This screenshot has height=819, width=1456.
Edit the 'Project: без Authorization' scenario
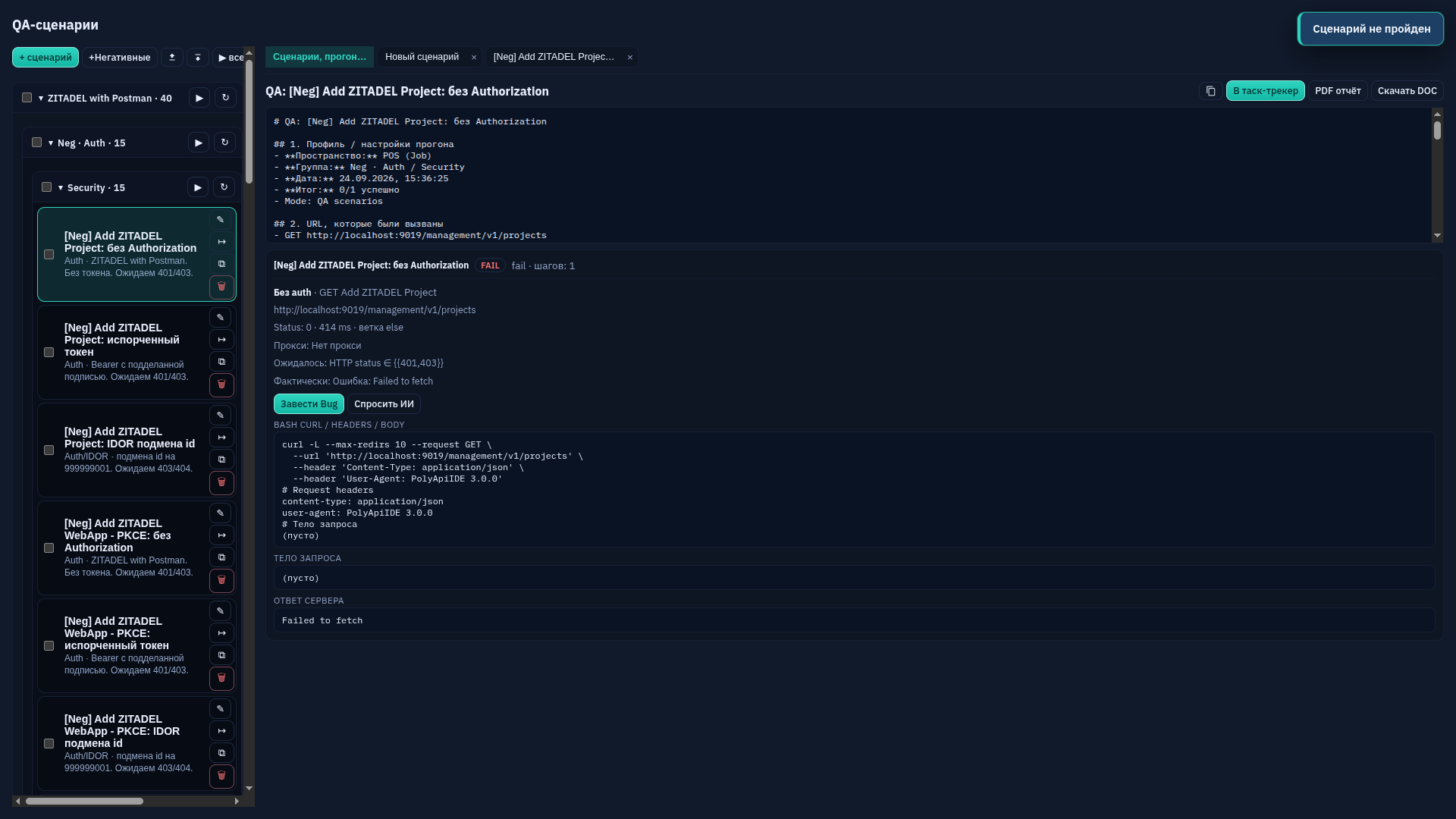coord(221,220)
